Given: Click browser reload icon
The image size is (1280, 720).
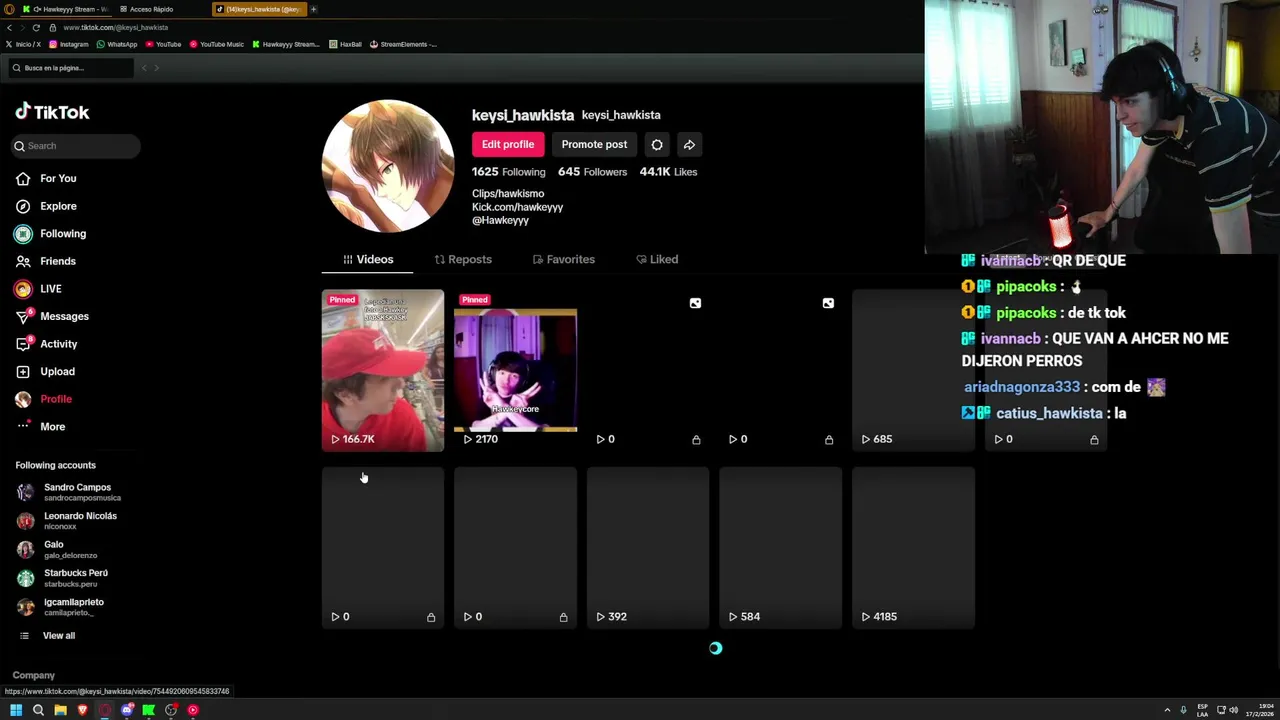Looking at the screenshot, I should click(x=36, y=27).
